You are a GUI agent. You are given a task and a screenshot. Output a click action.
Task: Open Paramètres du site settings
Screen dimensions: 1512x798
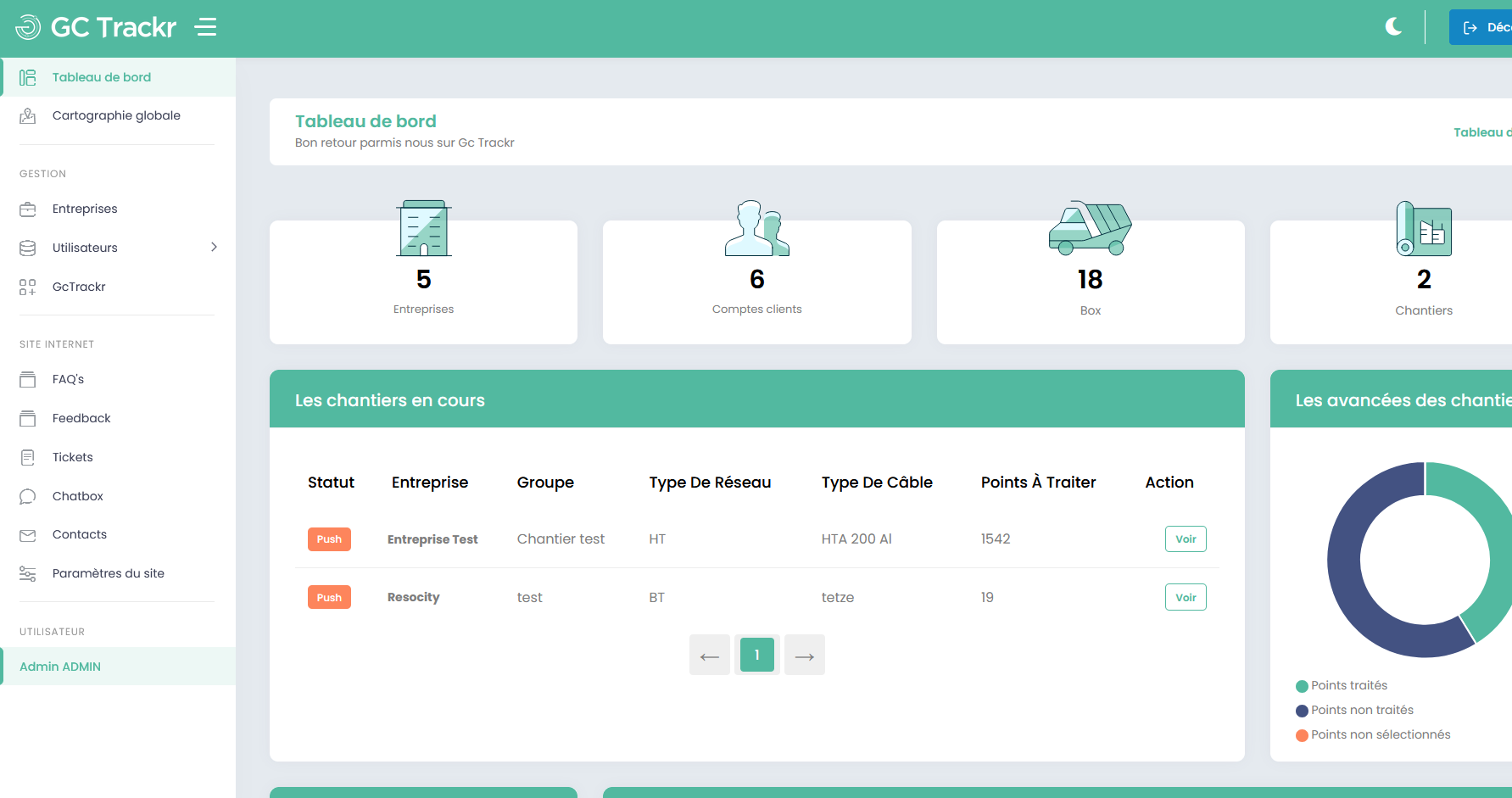pos(108,573)
